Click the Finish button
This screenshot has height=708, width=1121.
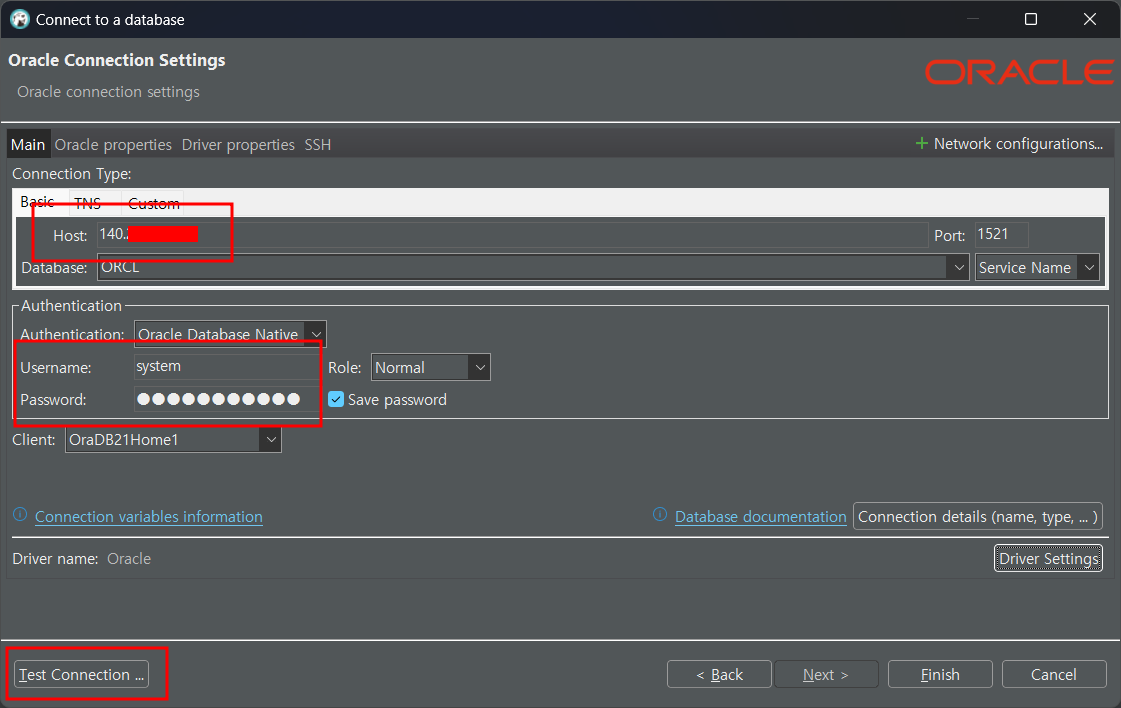[940, 674]
